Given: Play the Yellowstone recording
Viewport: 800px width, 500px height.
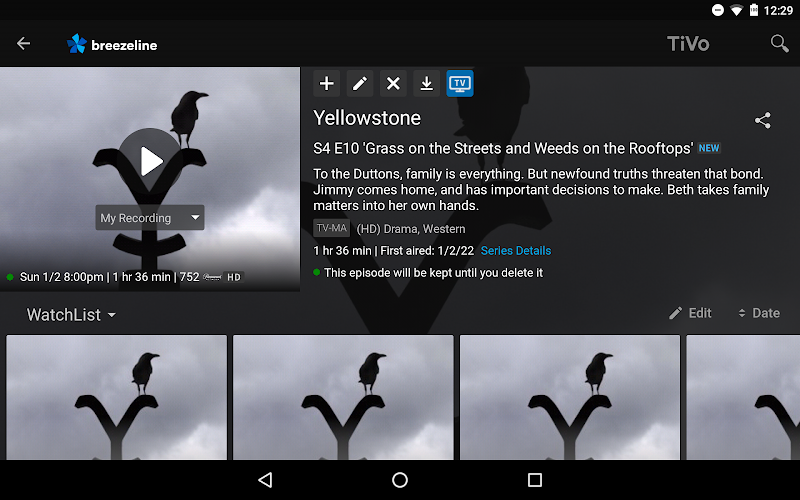Looking at the screenshot, I should 150,161.
